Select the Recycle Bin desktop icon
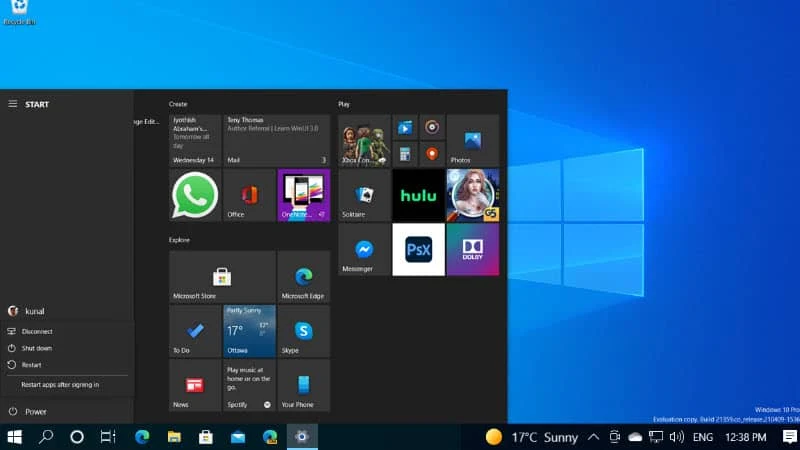This screenshot has width=800, height=450. [19, 12]
